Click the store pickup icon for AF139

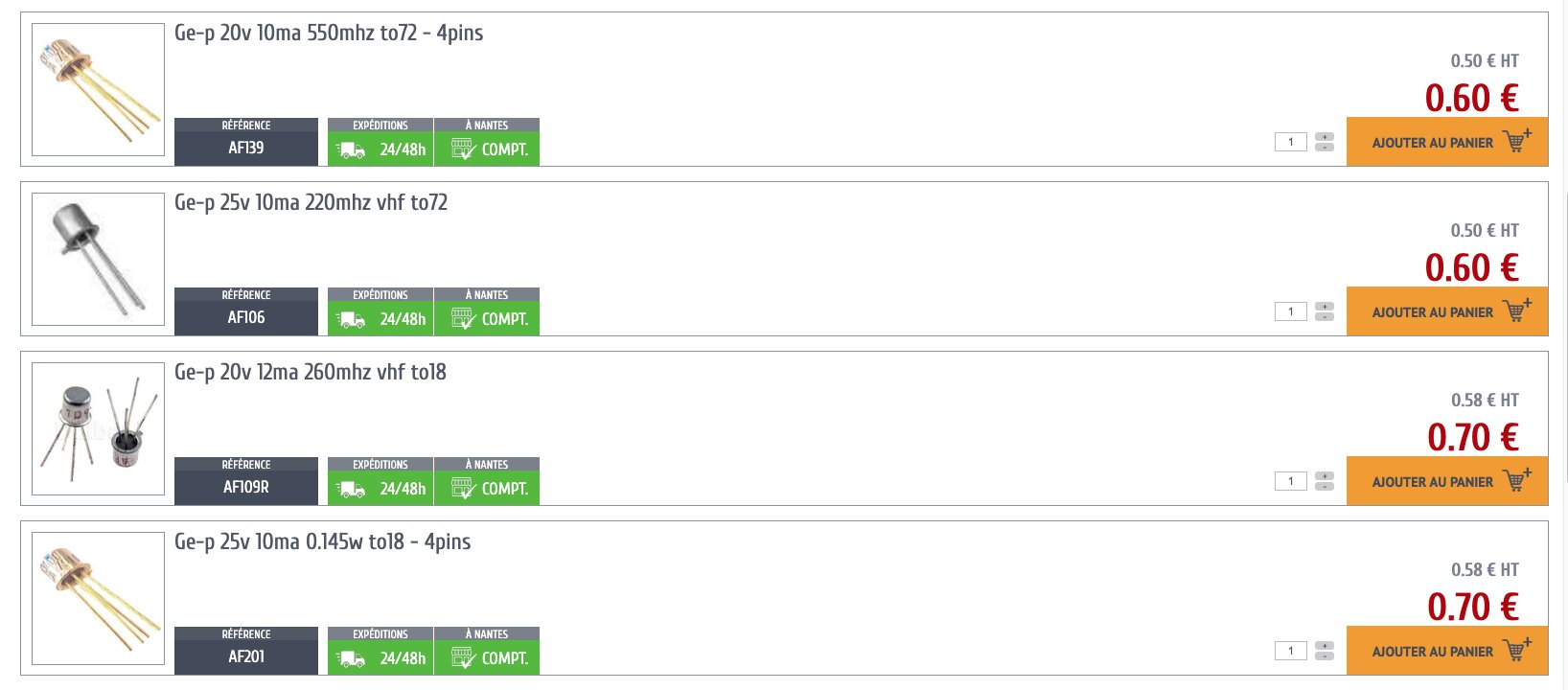[463, 149]
